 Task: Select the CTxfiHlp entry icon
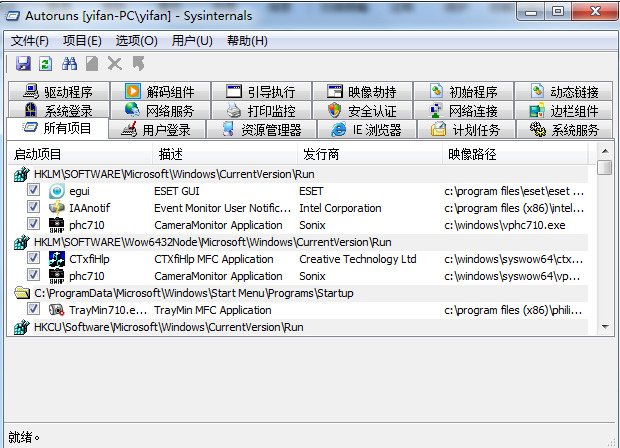[x=57, y=259]
